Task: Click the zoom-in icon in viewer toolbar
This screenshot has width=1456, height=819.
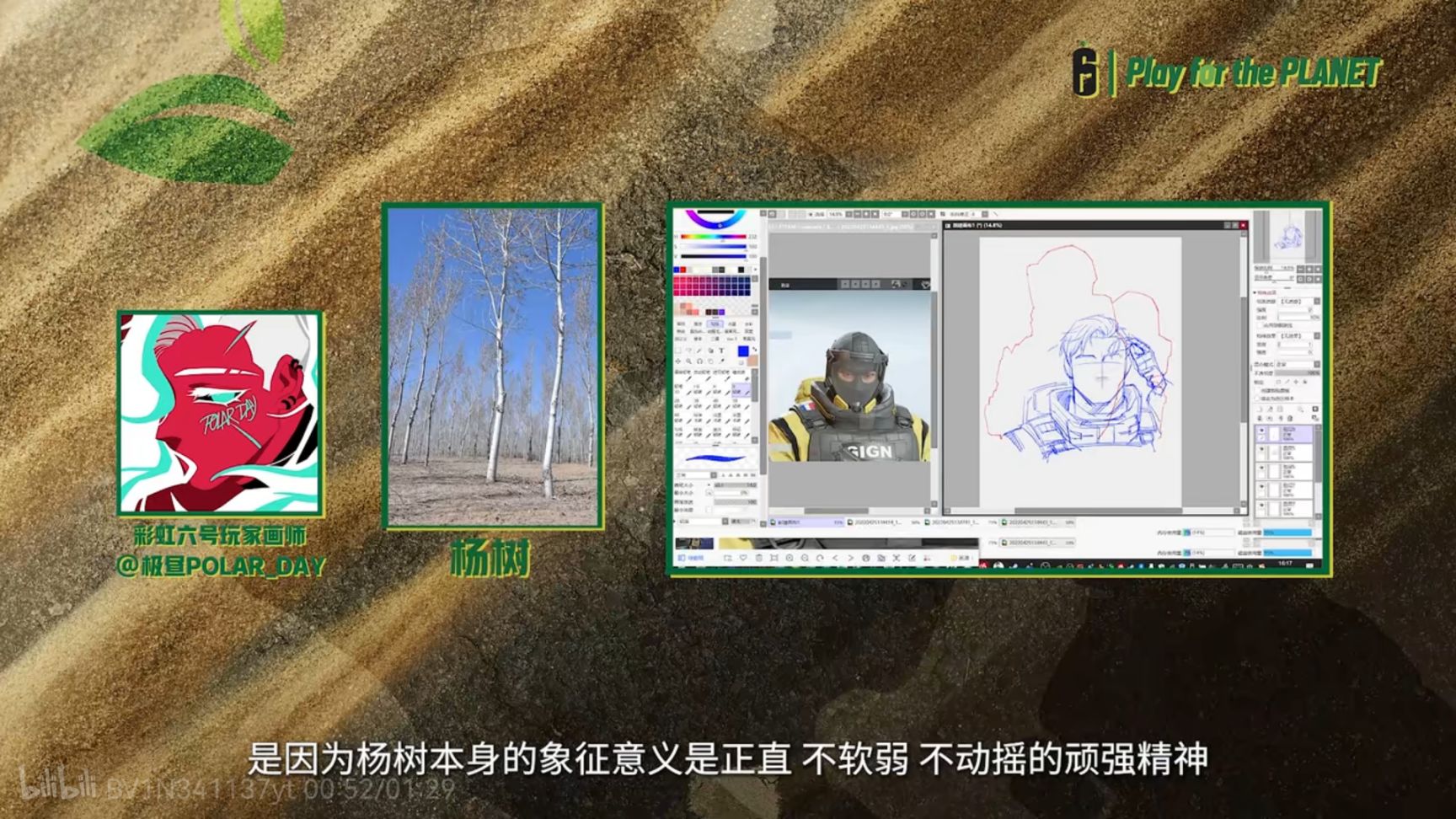Action: tap(790, 558)
